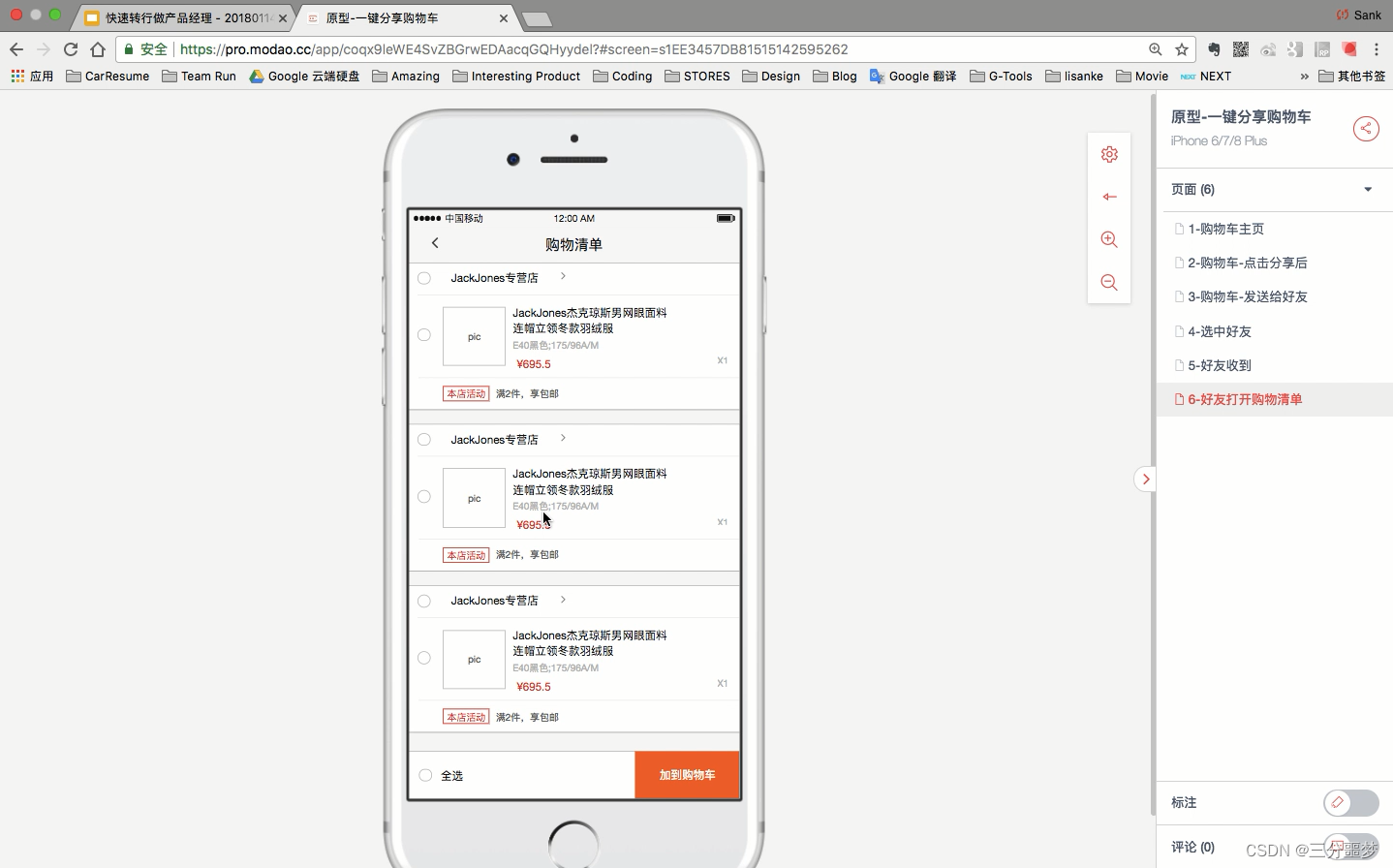Open third JackJones专营店 store chevron

tap(563, 600)
